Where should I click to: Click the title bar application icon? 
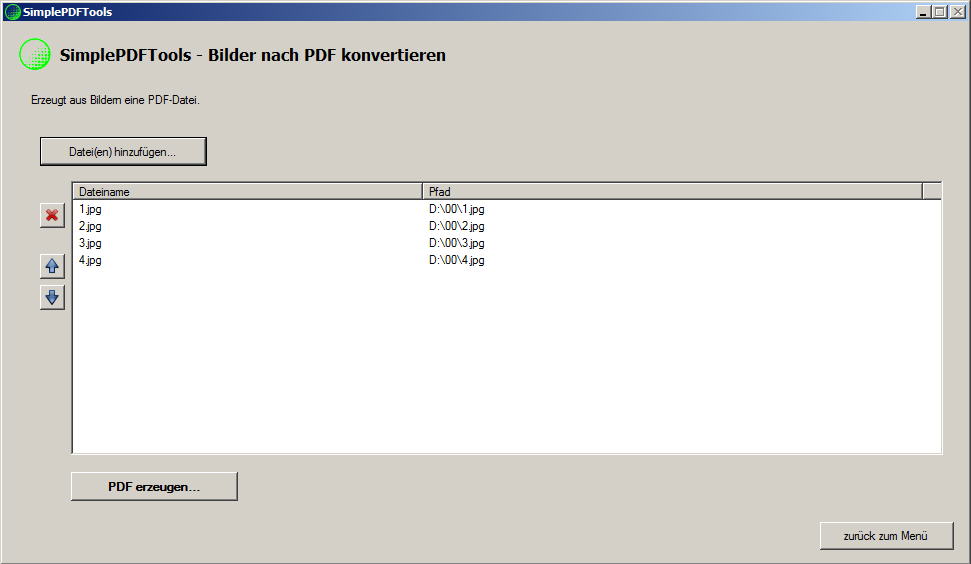tap(12, 12)
